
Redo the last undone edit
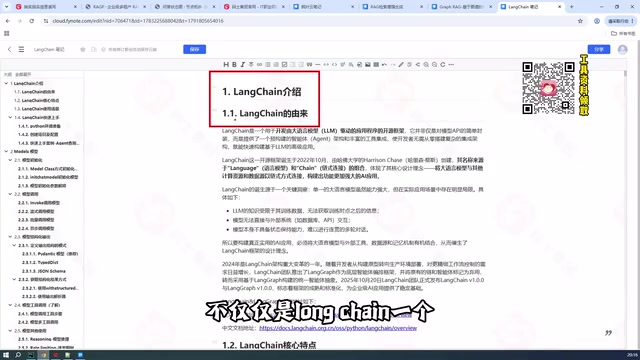tap(393, 64)
